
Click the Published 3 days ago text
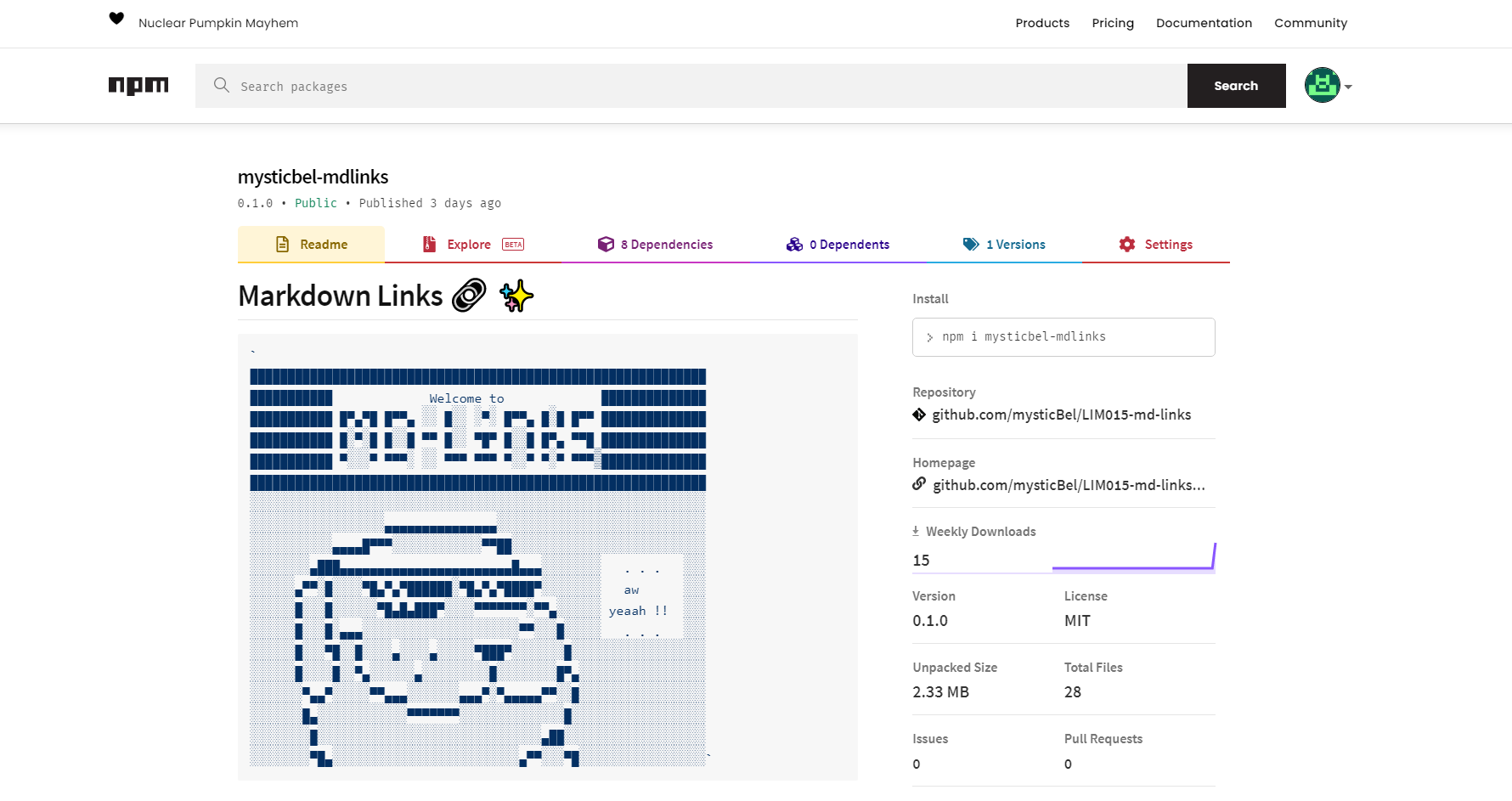point(430,203)
